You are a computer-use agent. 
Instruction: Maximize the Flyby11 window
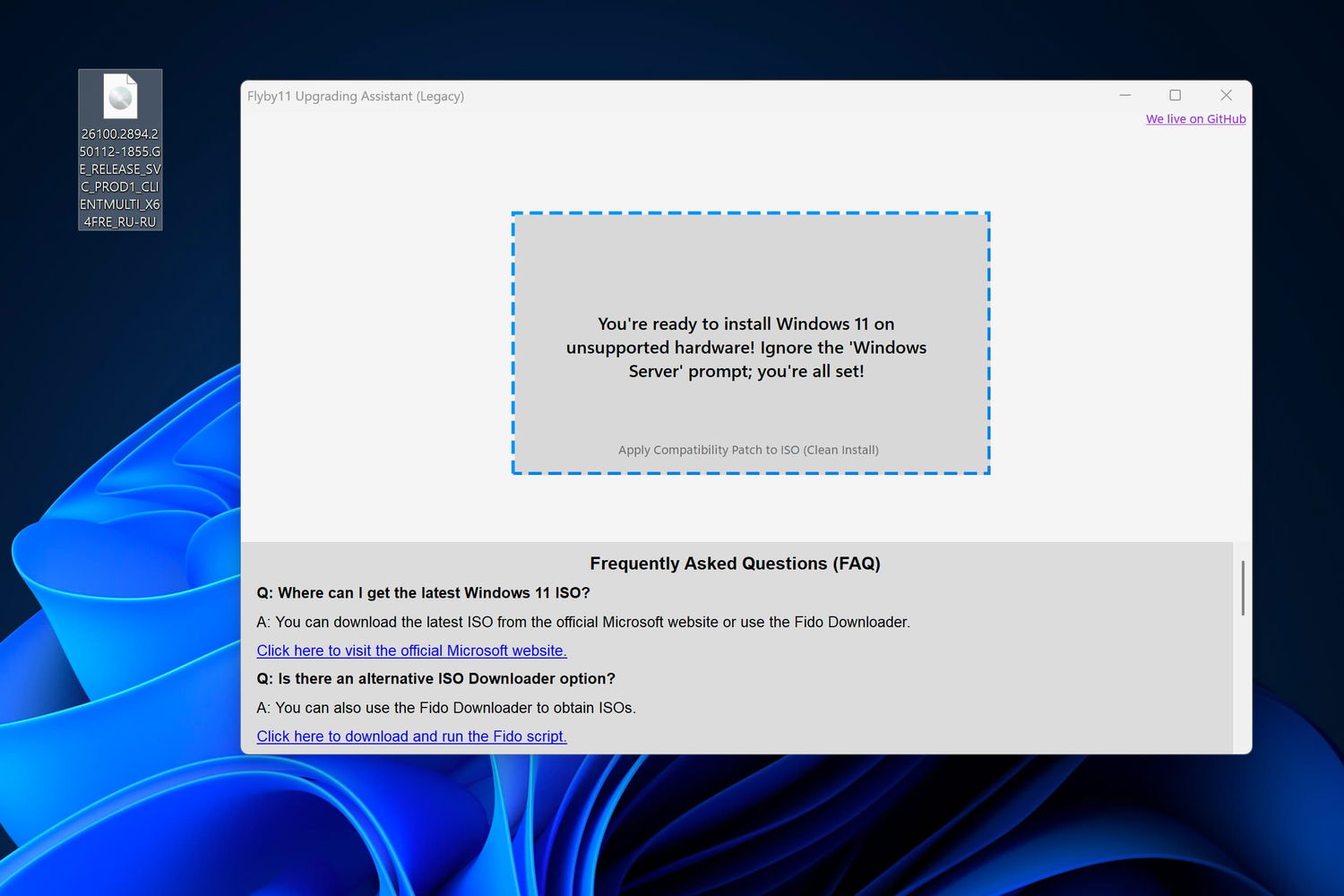click(x=1176, y=95)
